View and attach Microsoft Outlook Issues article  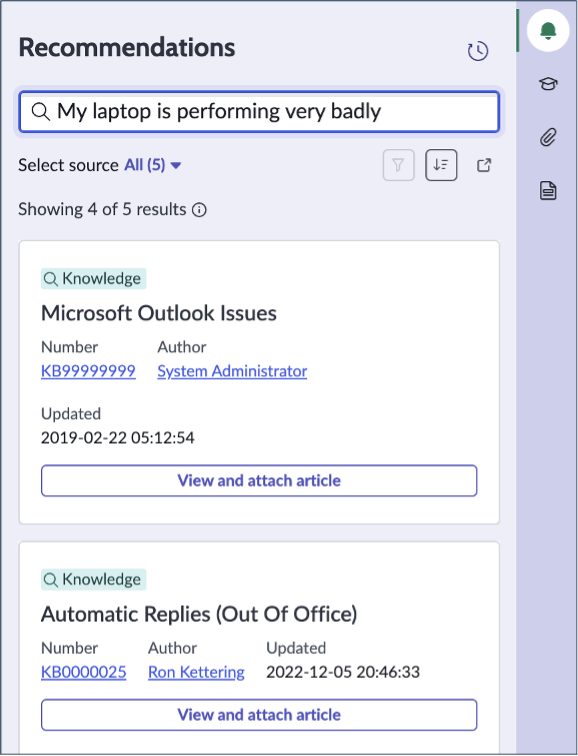pyautogui.click(x=259, y=481)
